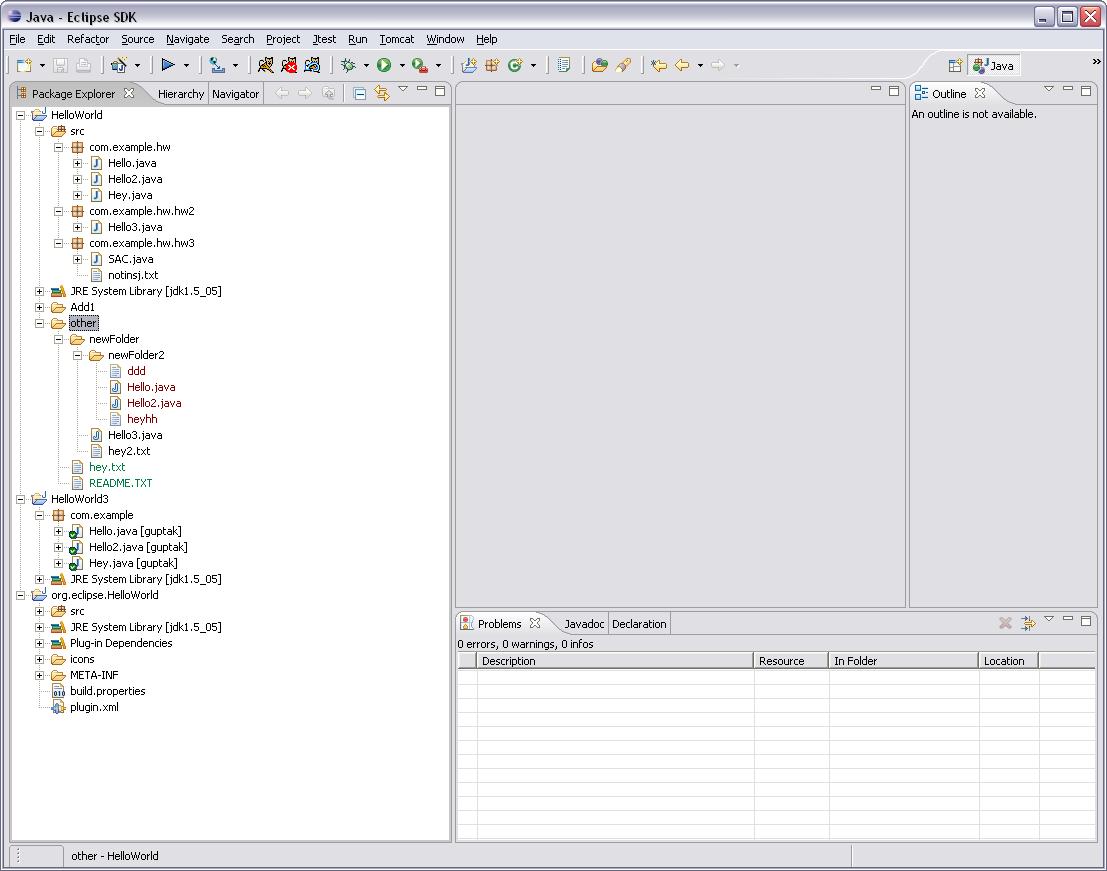Start Tomcat with the first cat icon
Viewport: 1107px width, 871px height.
click(265, 66)
